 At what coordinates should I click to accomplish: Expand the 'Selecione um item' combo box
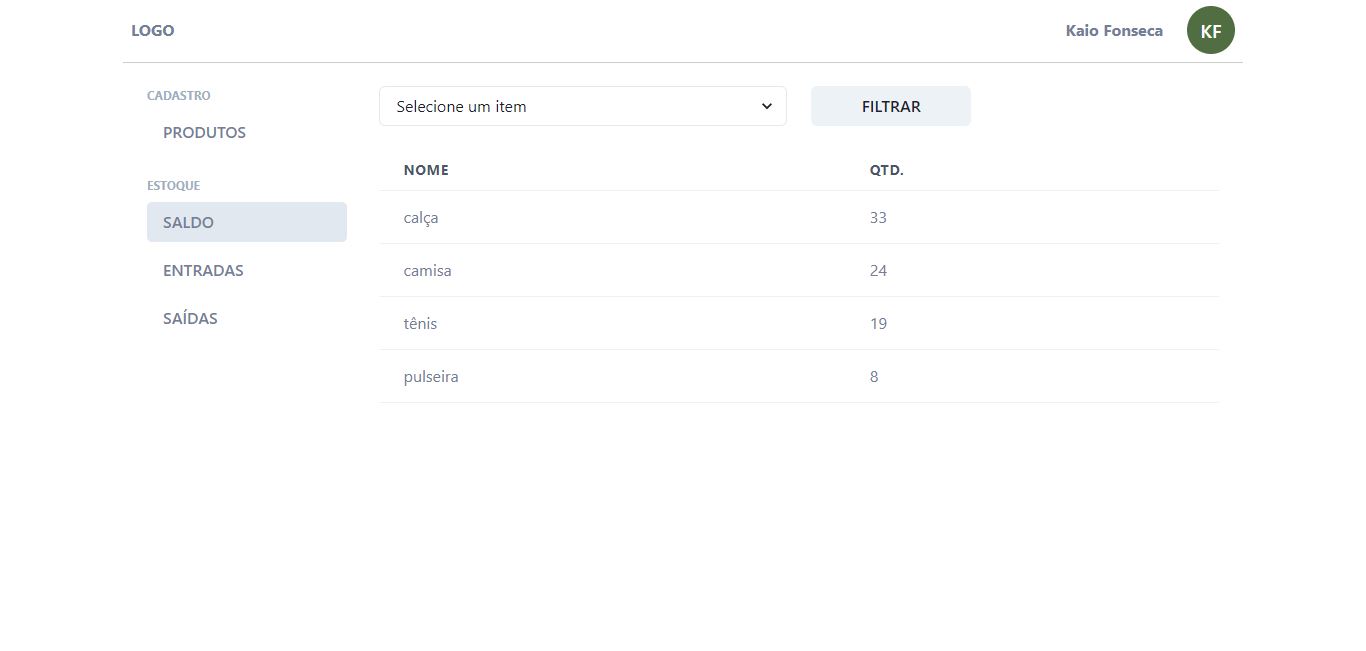[583, 106]
